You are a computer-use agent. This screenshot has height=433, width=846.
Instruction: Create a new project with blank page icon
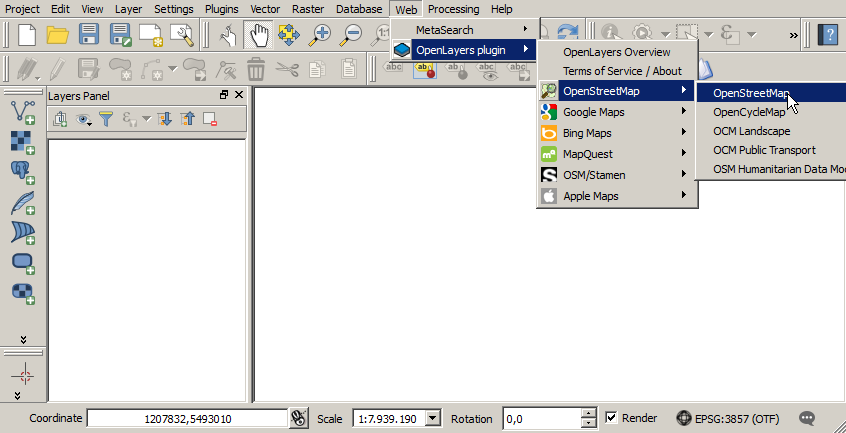(x=28, y=35)
